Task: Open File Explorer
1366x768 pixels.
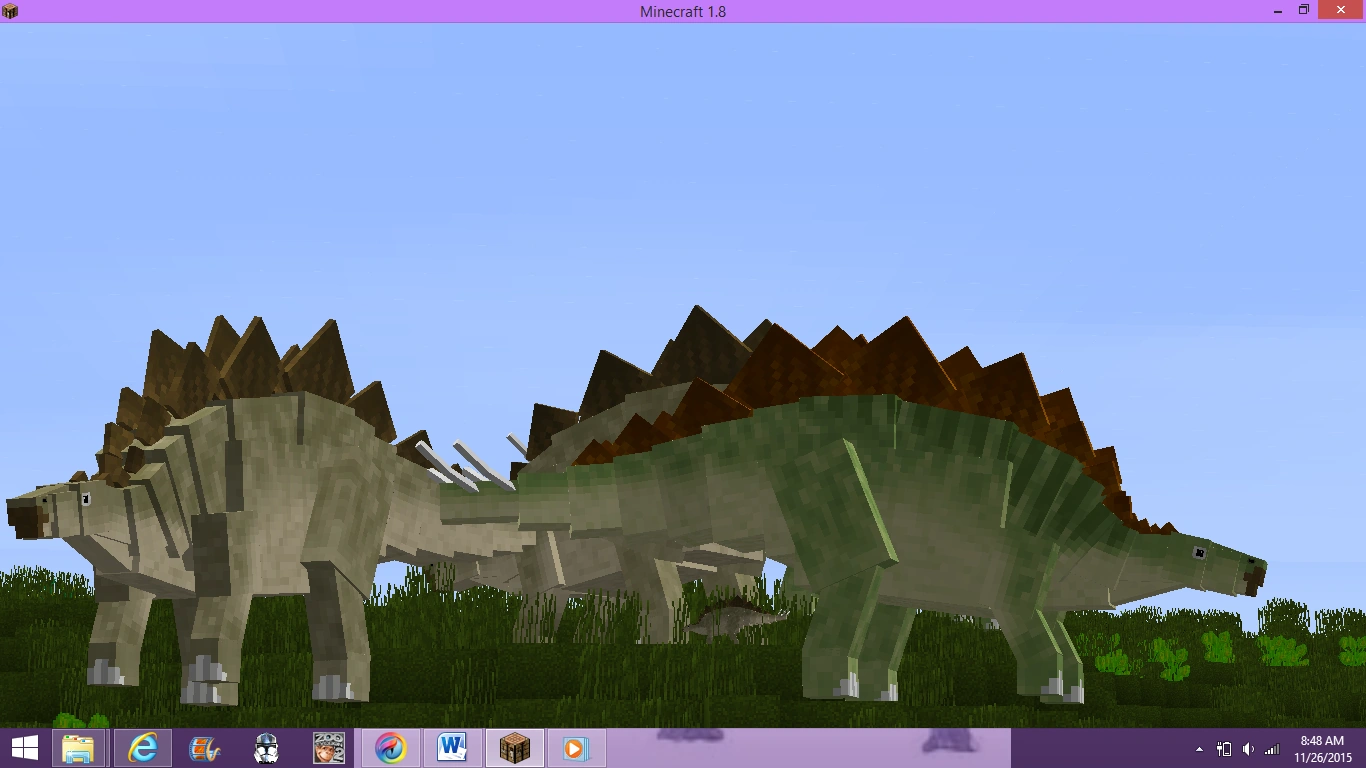Action: point(79,748)
